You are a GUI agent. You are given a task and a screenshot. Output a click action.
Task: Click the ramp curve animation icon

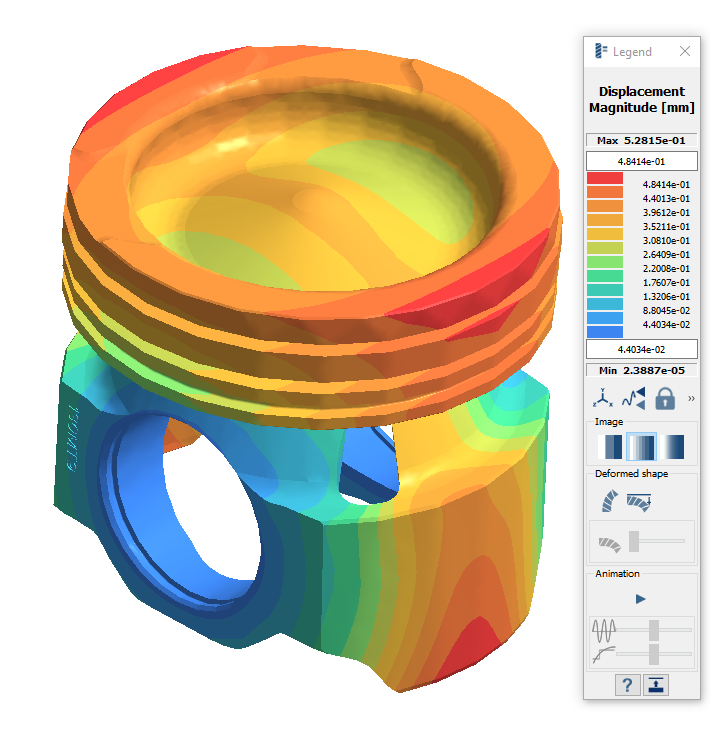tap(604, 654)
